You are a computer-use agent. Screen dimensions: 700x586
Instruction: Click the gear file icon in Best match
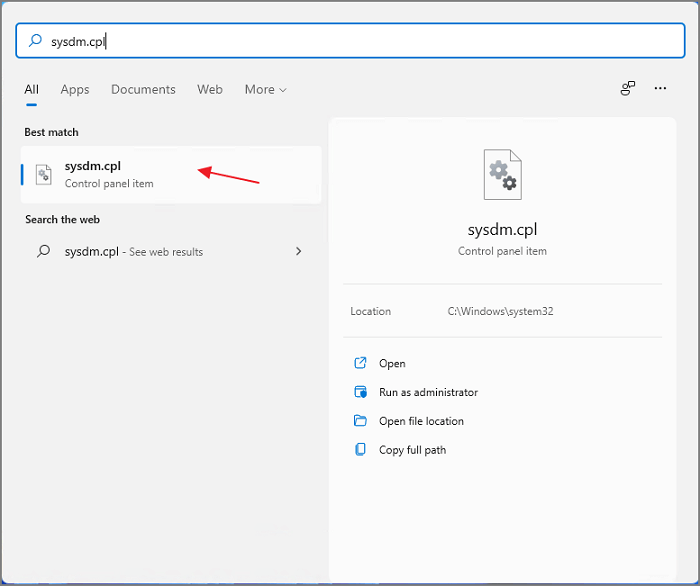coord(44,175)
